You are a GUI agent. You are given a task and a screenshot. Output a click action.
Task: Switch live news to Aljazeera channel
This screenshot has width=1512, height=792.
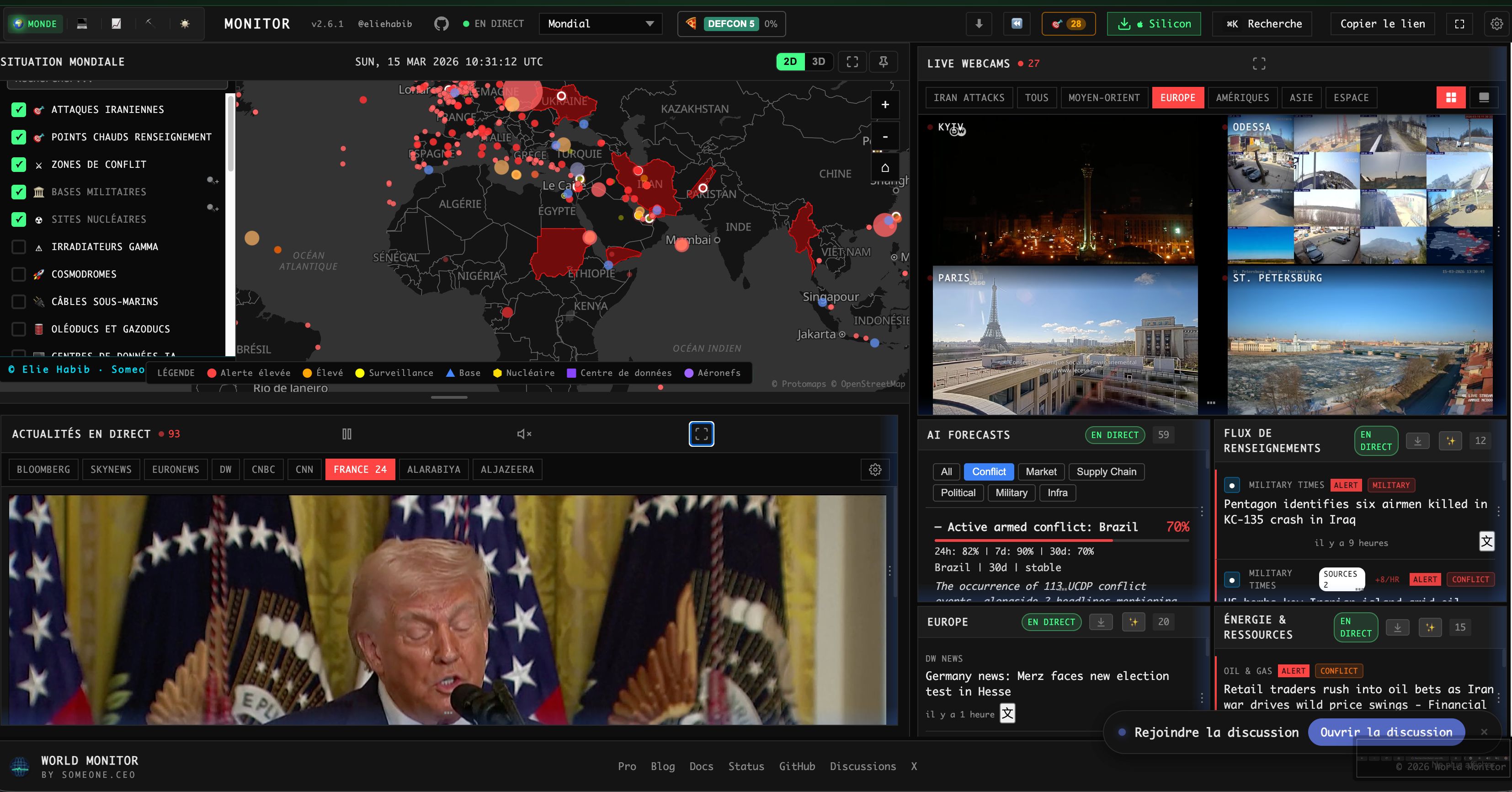pos(506,470)
